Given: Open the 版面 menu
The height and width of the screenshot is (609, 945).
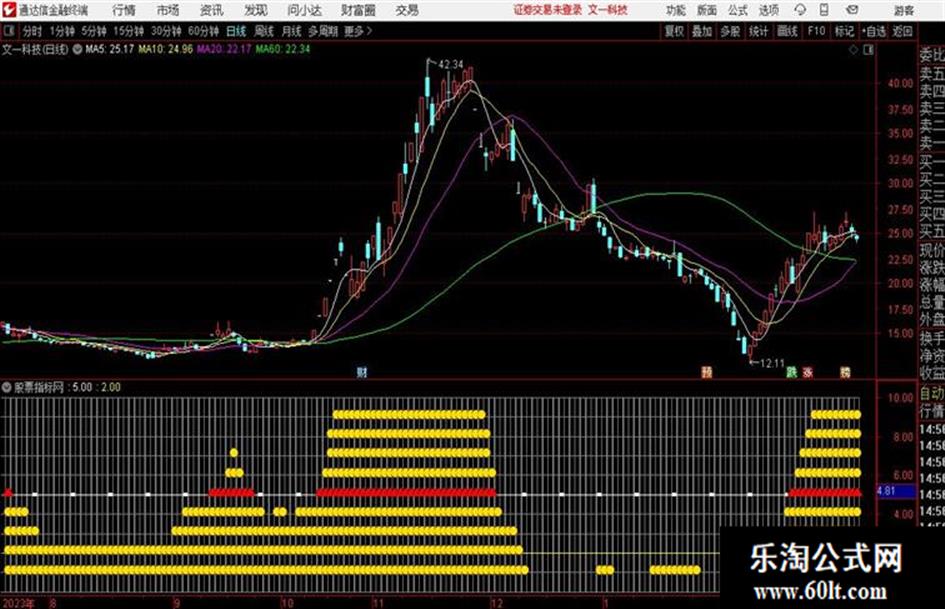Looking at the screenshot, I should (x=707, y=10).
